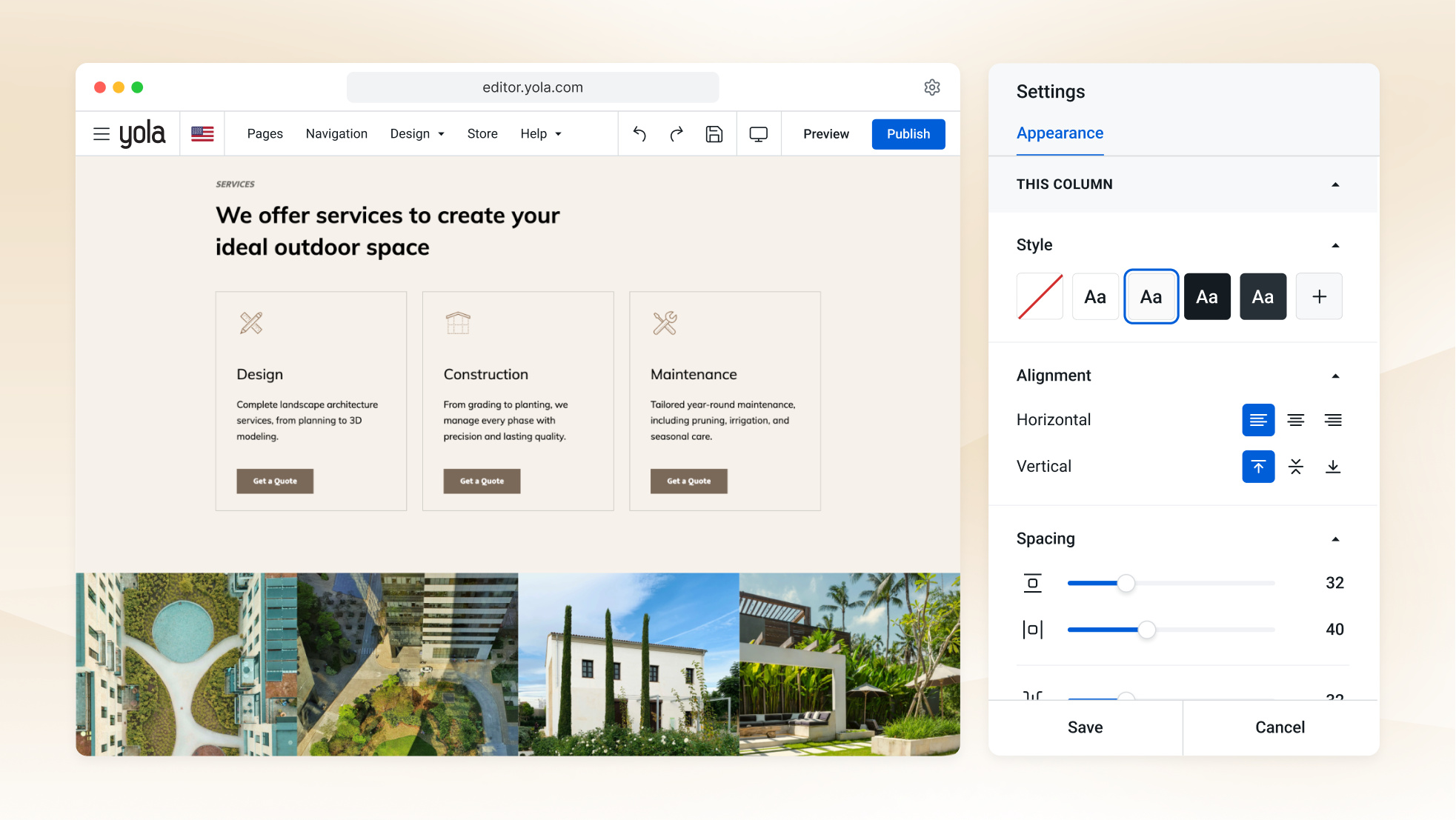This screenshot has width=1456, height=820.
Task: Set vertical alignment to middle
Action: (x=1296, y=467)
